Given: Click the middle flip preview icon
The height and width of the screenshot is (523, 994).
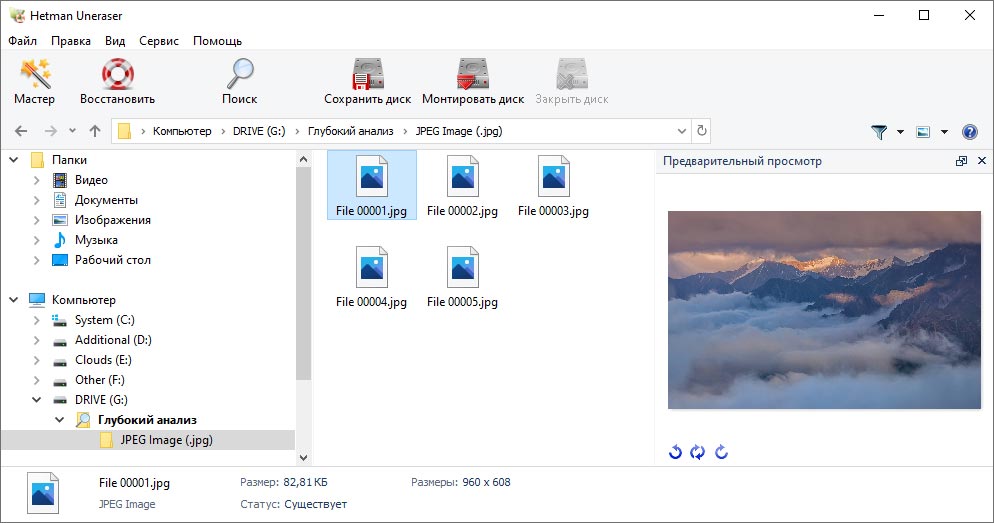Looking at the screenshot, I should tap(697, 452).
